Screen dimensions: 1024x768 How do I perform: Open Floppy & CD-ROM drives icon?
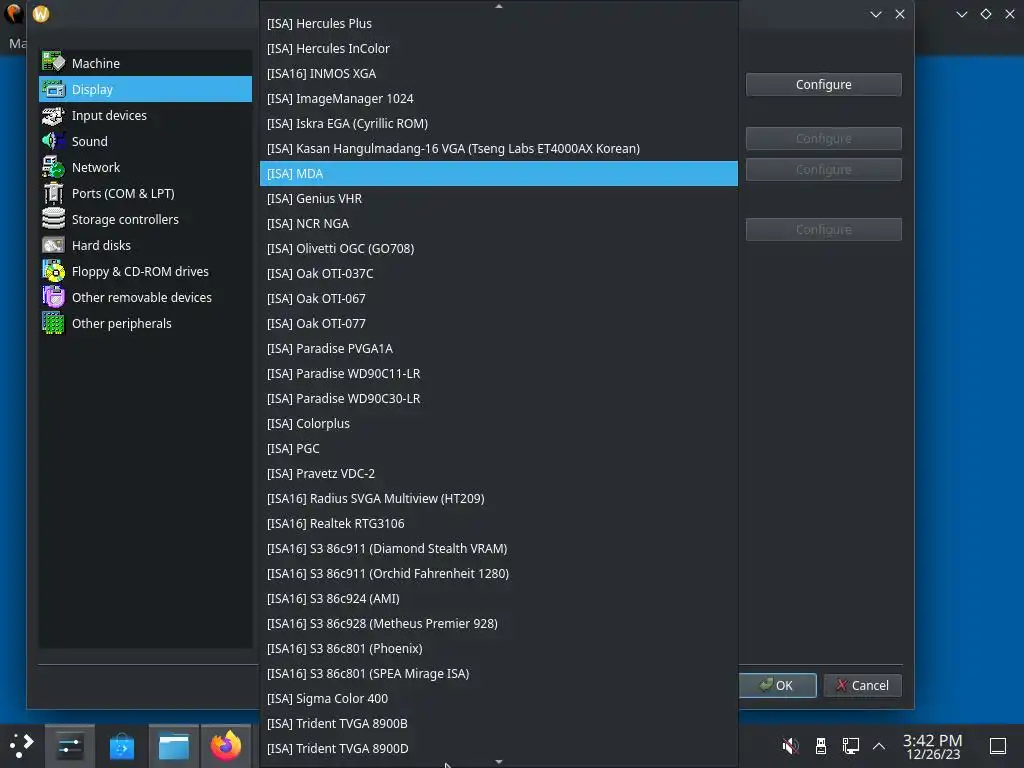point(54,271)
